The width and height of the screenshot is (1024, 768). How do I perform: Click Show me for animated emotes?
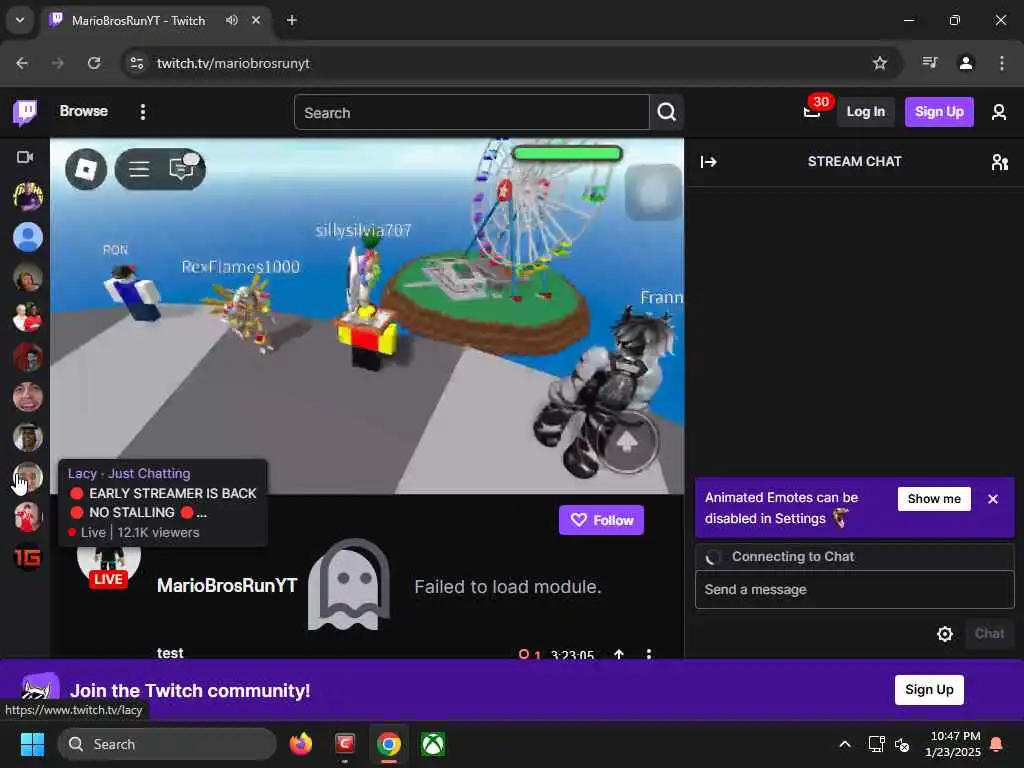(934, 499)
